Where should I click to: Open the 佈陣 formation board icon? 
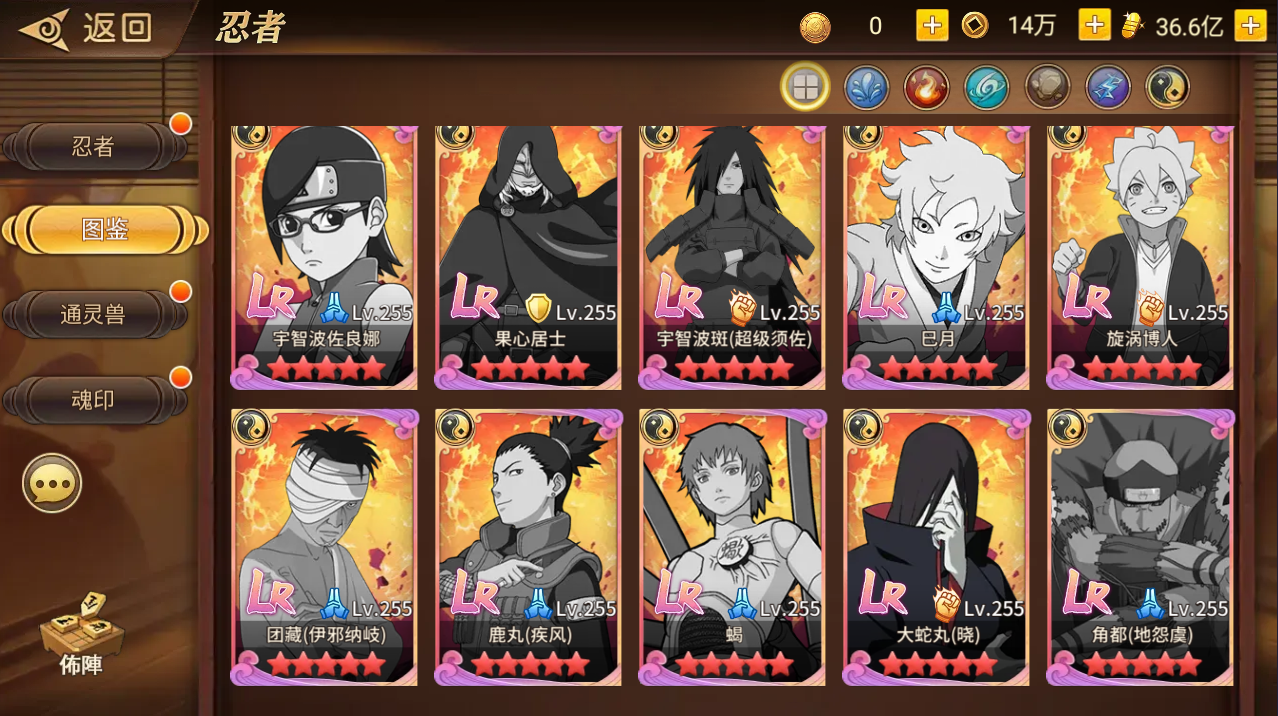tap(81, 634)
